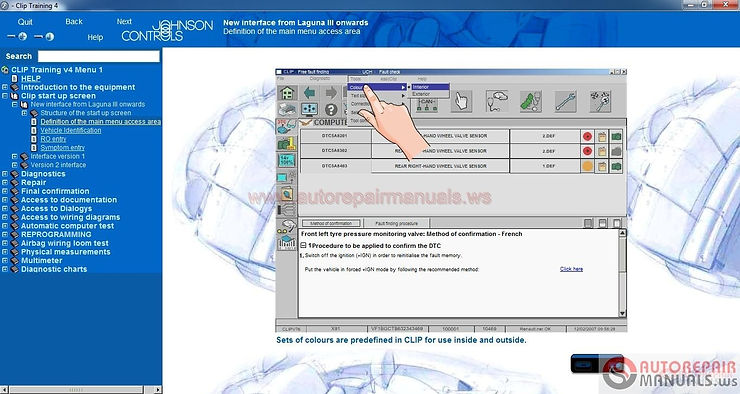This screenshot has height=394, width=740.
Task: Click the Back button
Action: [74, 21]
